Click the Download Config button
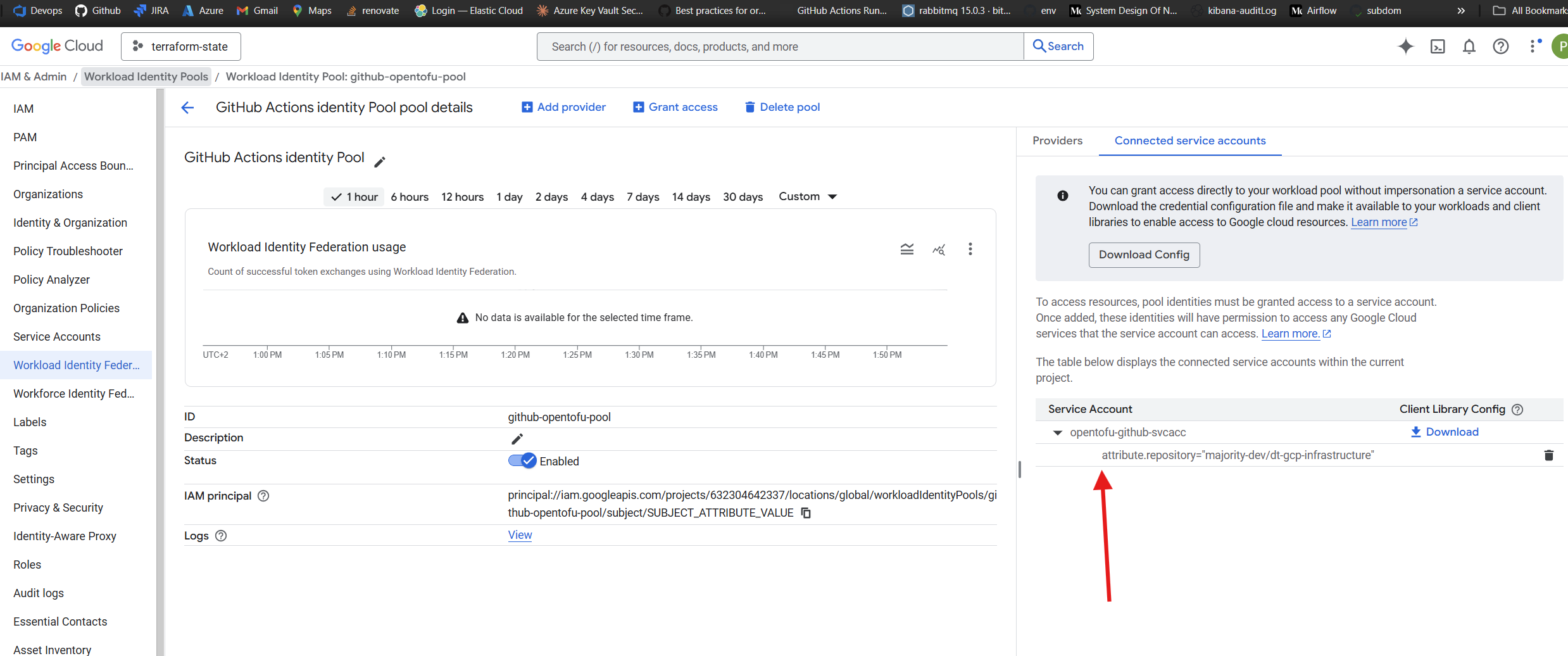The width and height of the screenshot is (1568, 656). pyautogui.click(x=1143, y=255)
